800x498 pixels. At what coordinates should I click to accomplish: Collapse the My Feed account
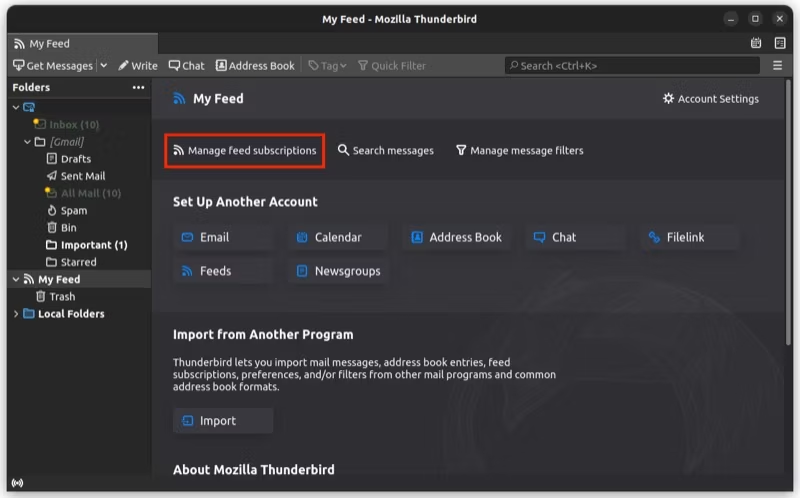[x=16, y=280]
